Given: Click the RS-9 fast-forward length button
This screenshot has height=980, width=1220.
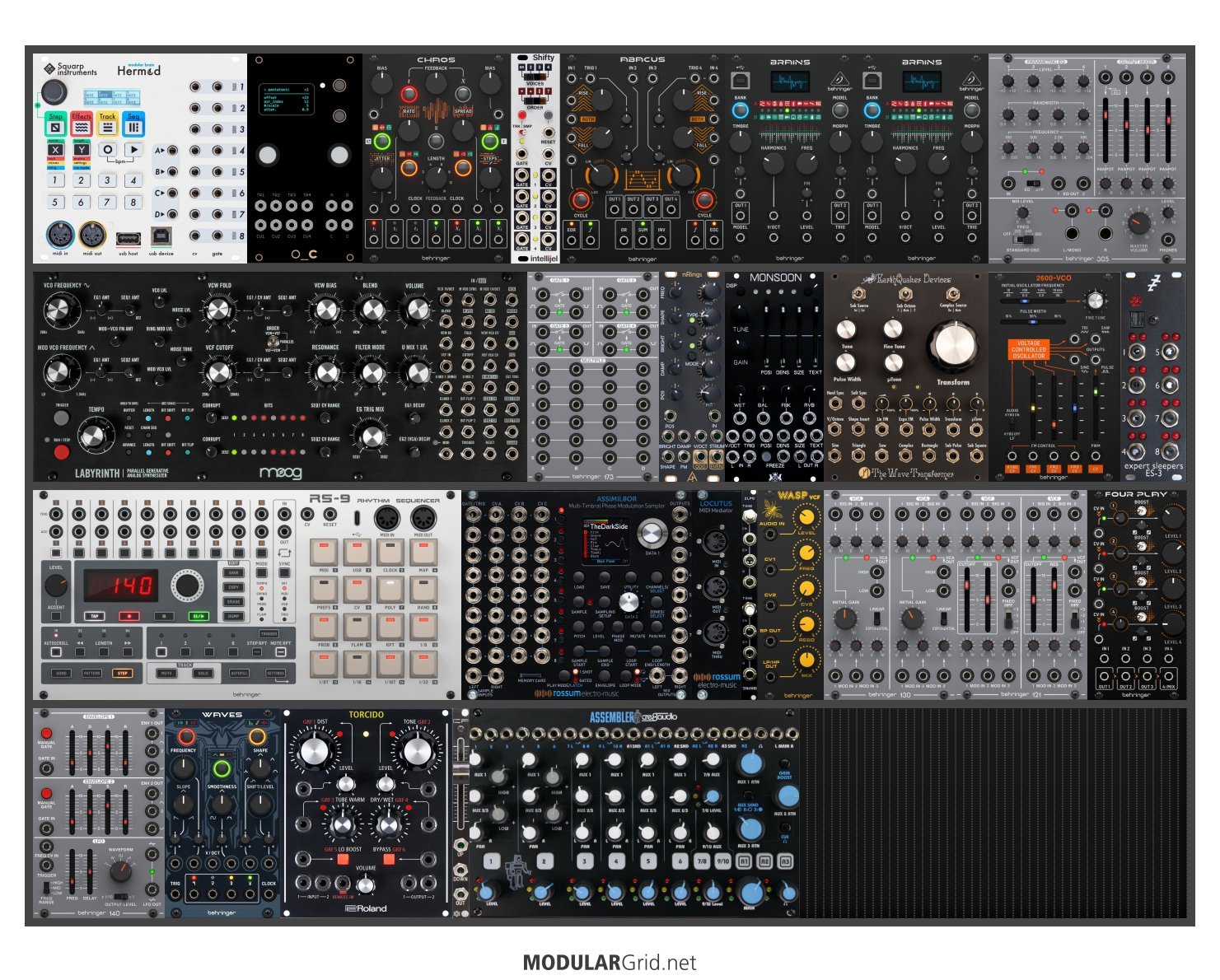Looking at the screenshot, I should (x=128, y=651).
